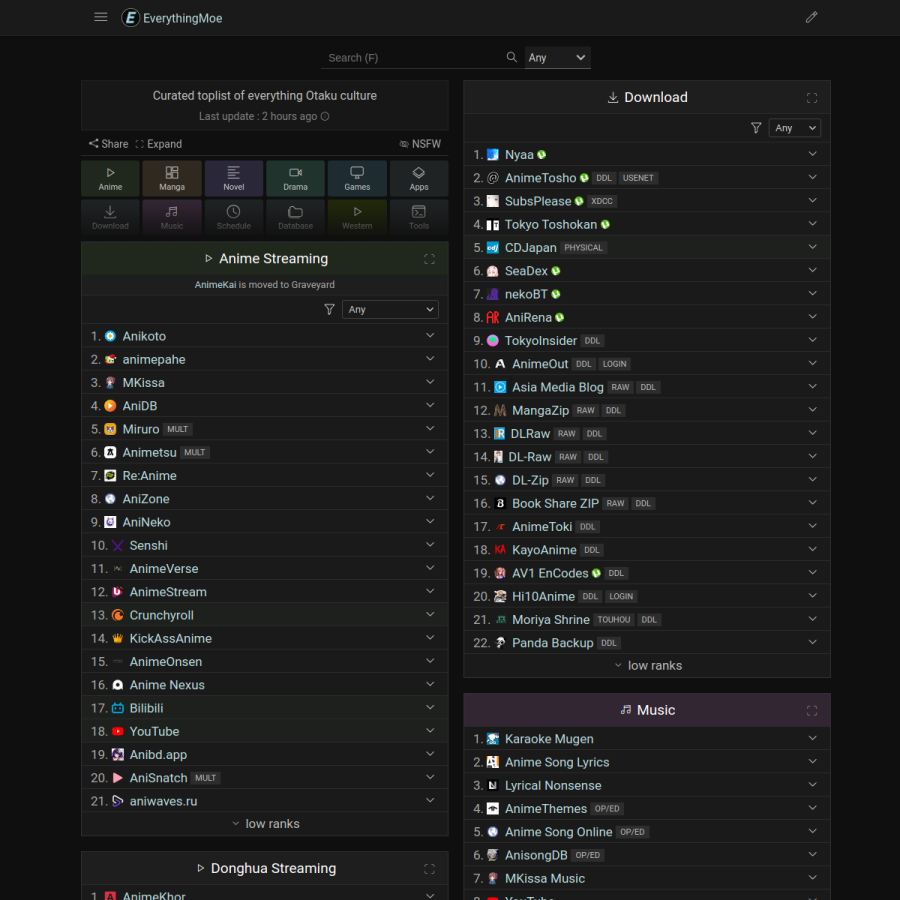Click the AniSnatch pink play icon
Viewport: 900px width, 900px height.
coord(118,778)
